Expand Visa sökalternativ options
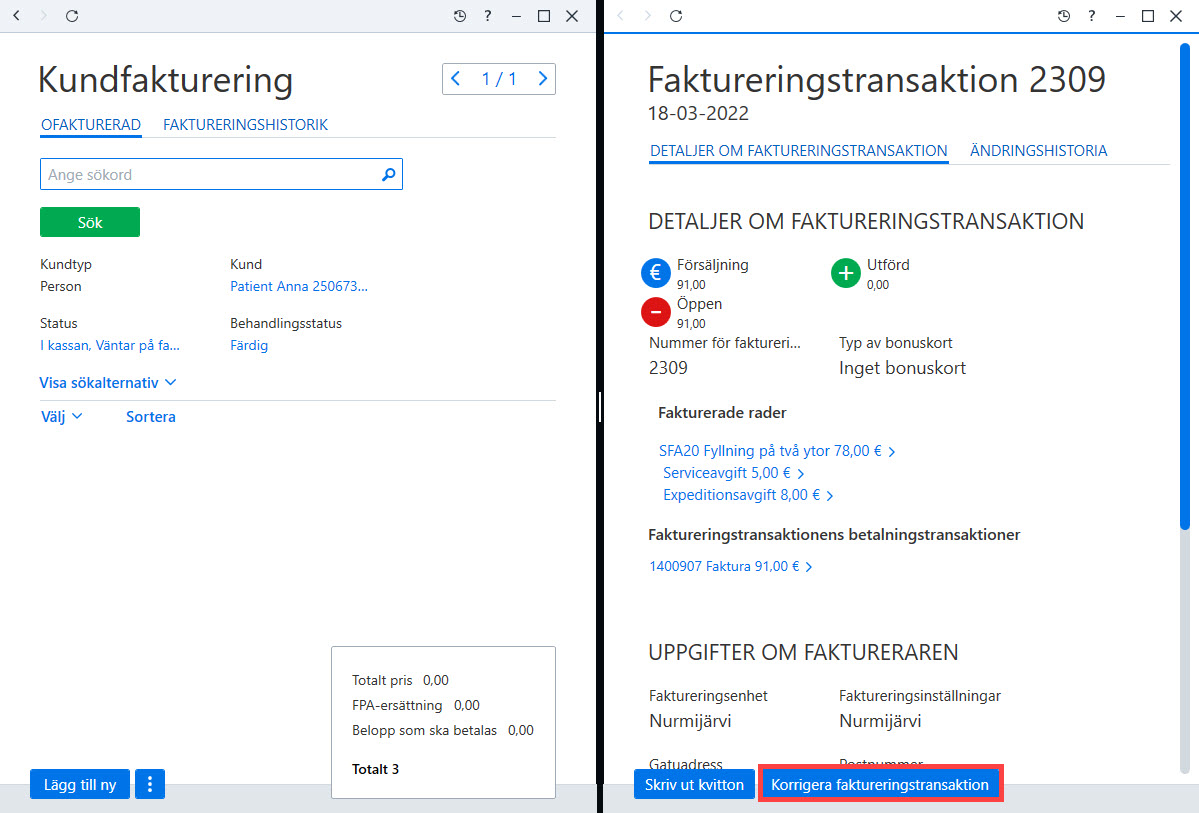Viewport: 1199px width, 813px height. click(108, 382)
